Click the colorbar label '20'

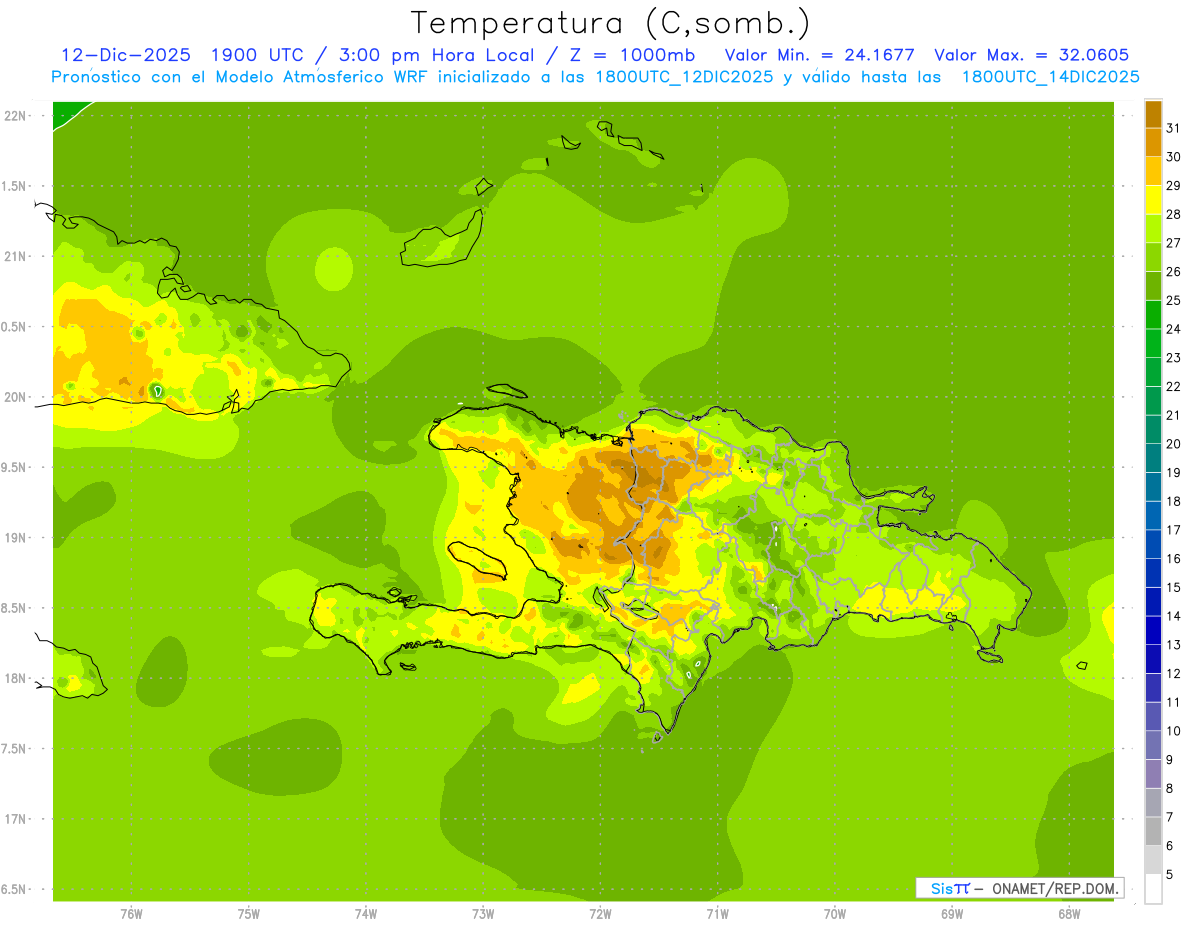tap(1174, 443)
